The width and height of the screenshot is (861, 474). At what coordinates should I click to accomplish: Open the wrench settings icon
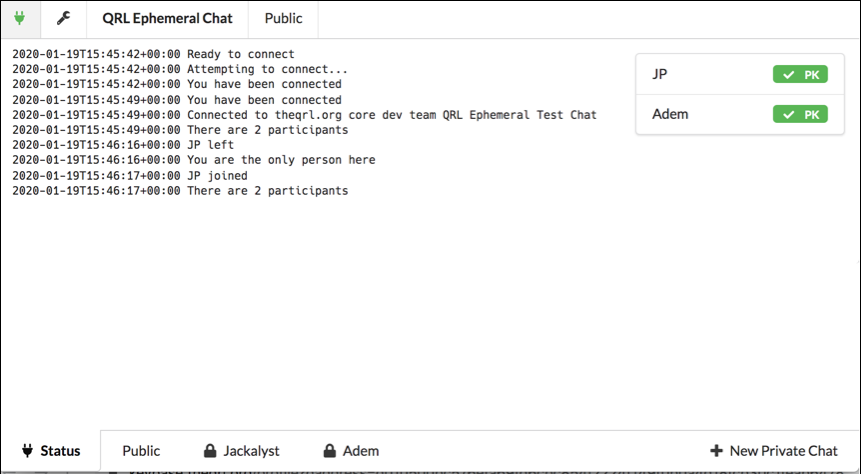tap(63, 18)
